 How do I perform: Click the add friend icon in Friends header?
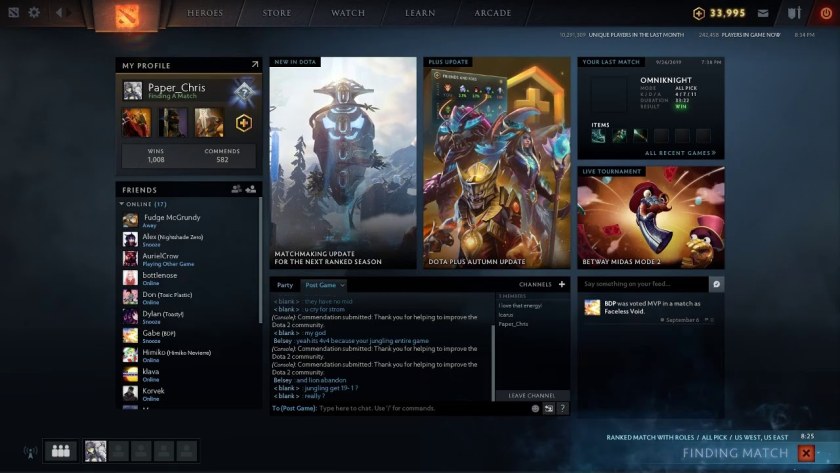coord(250,189)
